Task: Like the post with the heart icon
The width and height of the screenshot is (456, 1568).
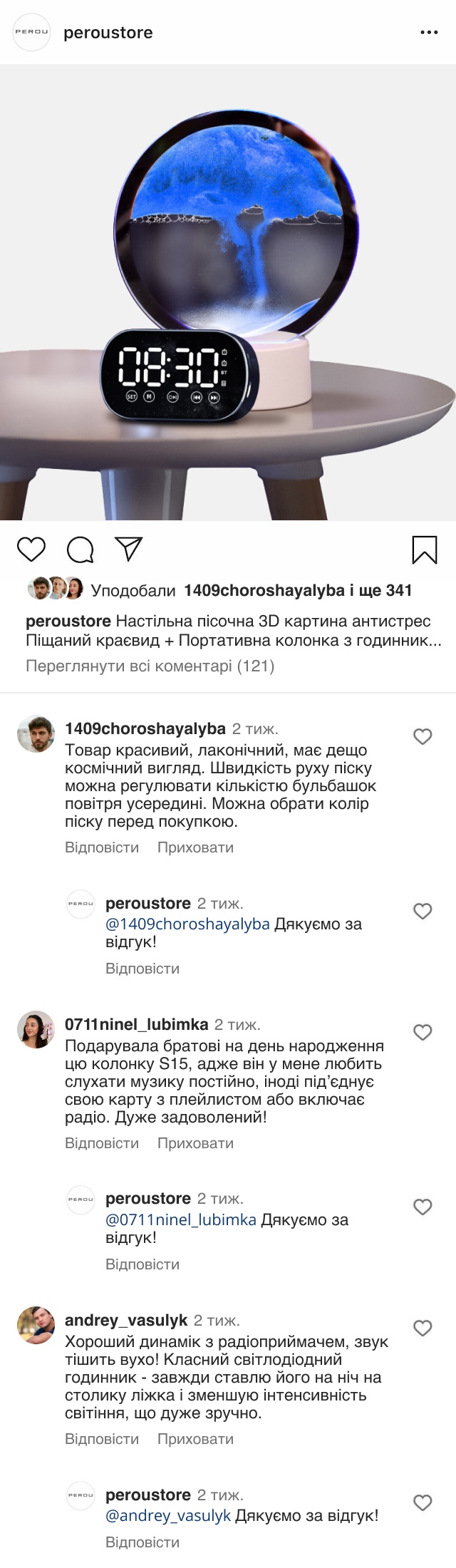Action: pyautogui.click(x=31, y=550)
